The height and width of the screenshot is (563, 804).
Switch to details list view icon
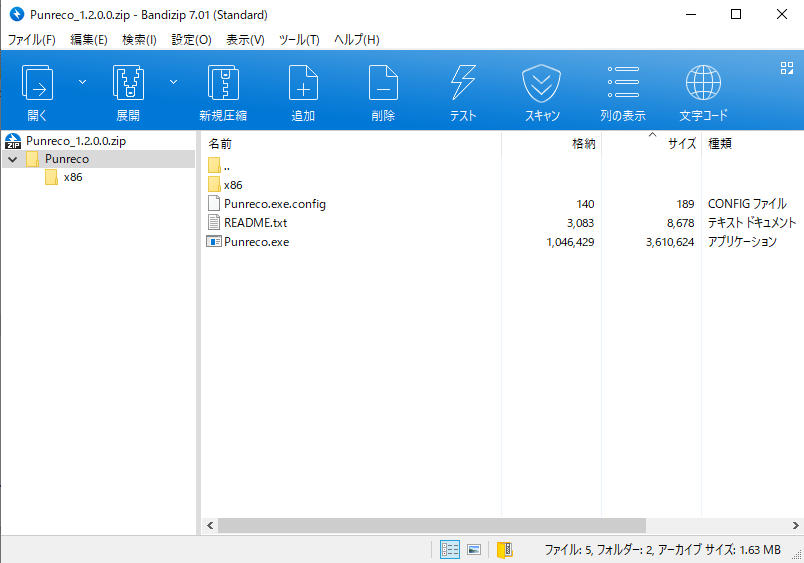point(450,550)
